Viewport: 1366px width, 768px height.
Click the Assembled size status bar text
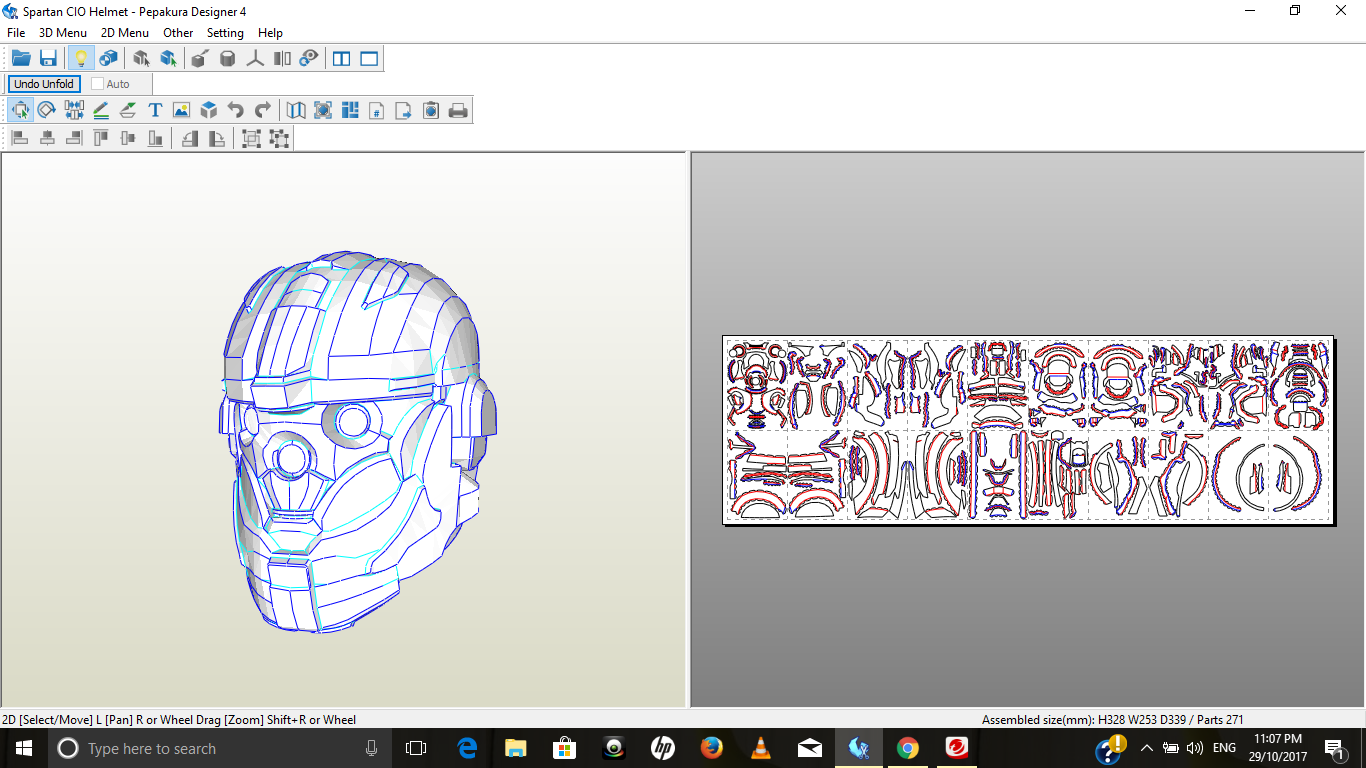coord(1112,719)
